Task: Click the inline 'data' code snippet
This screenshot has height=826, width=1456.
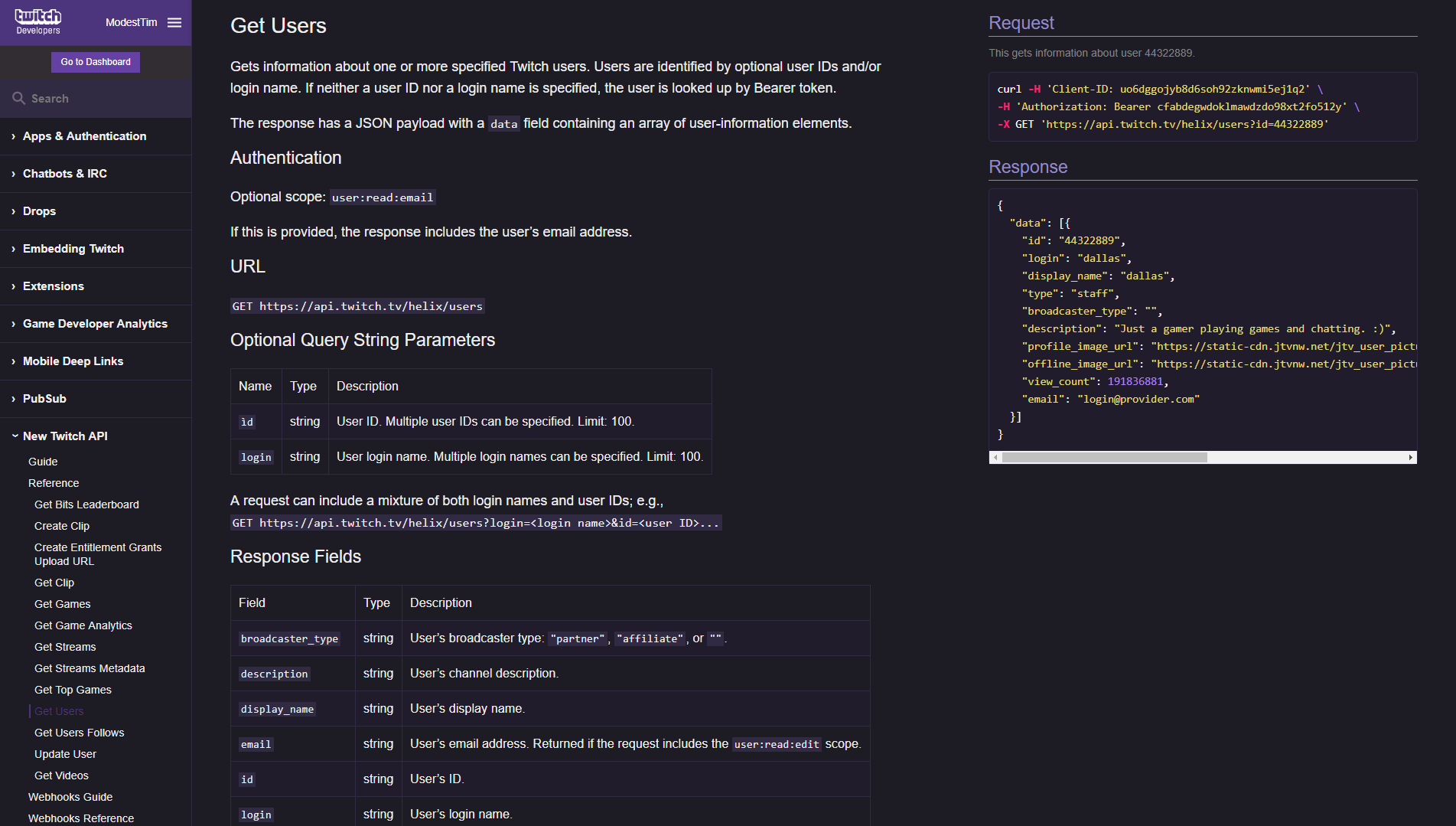Action: (503, 124)
